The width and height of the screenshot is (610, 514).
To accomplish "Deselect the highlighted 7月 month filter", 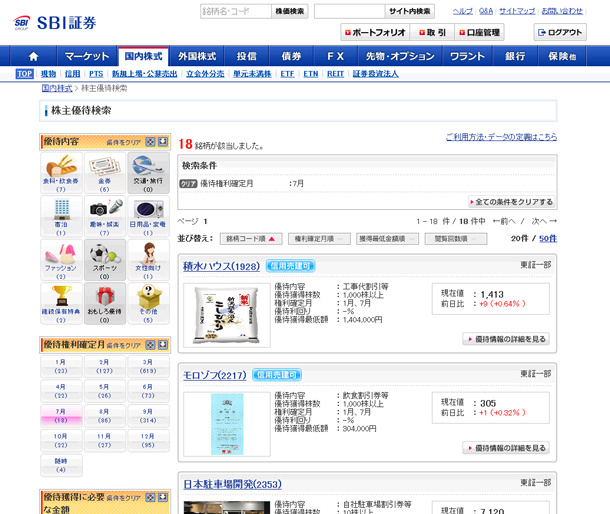I will click(x=61, y=416).
